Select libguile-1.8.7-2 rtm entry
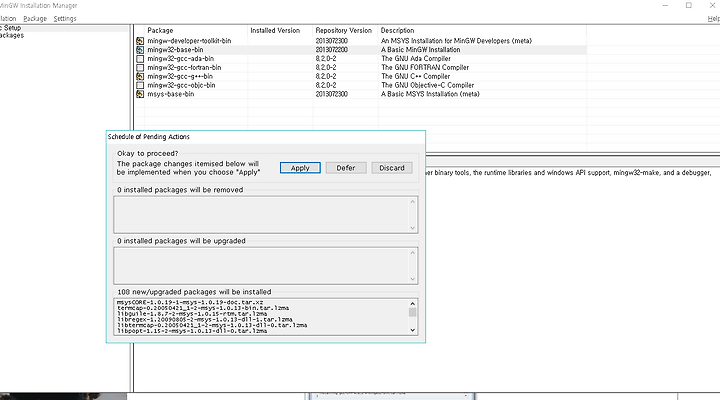The width and height of the screenshot is (720, 400). [192, 314]
